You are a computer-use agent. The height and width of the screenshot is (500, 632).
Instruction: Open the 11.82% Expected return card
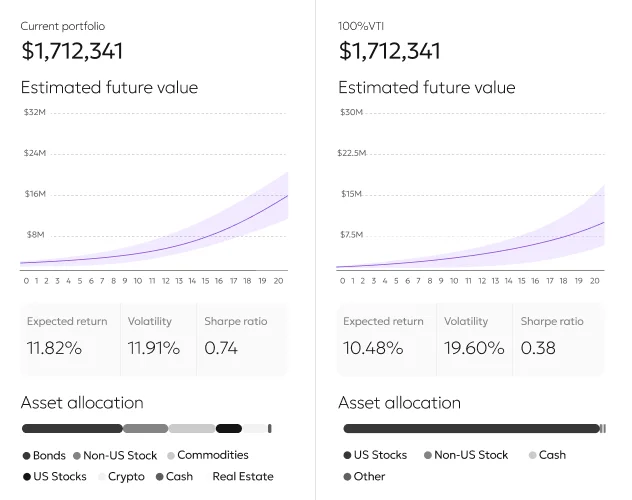[69, 337]
